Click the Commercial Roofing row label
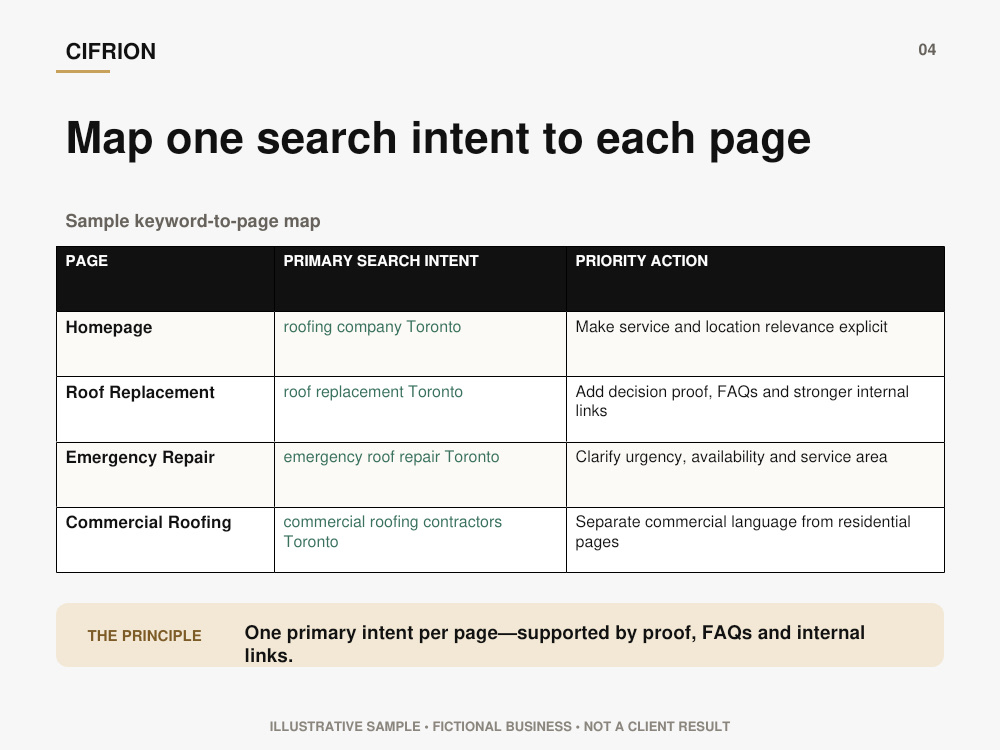 pos(149,522)
